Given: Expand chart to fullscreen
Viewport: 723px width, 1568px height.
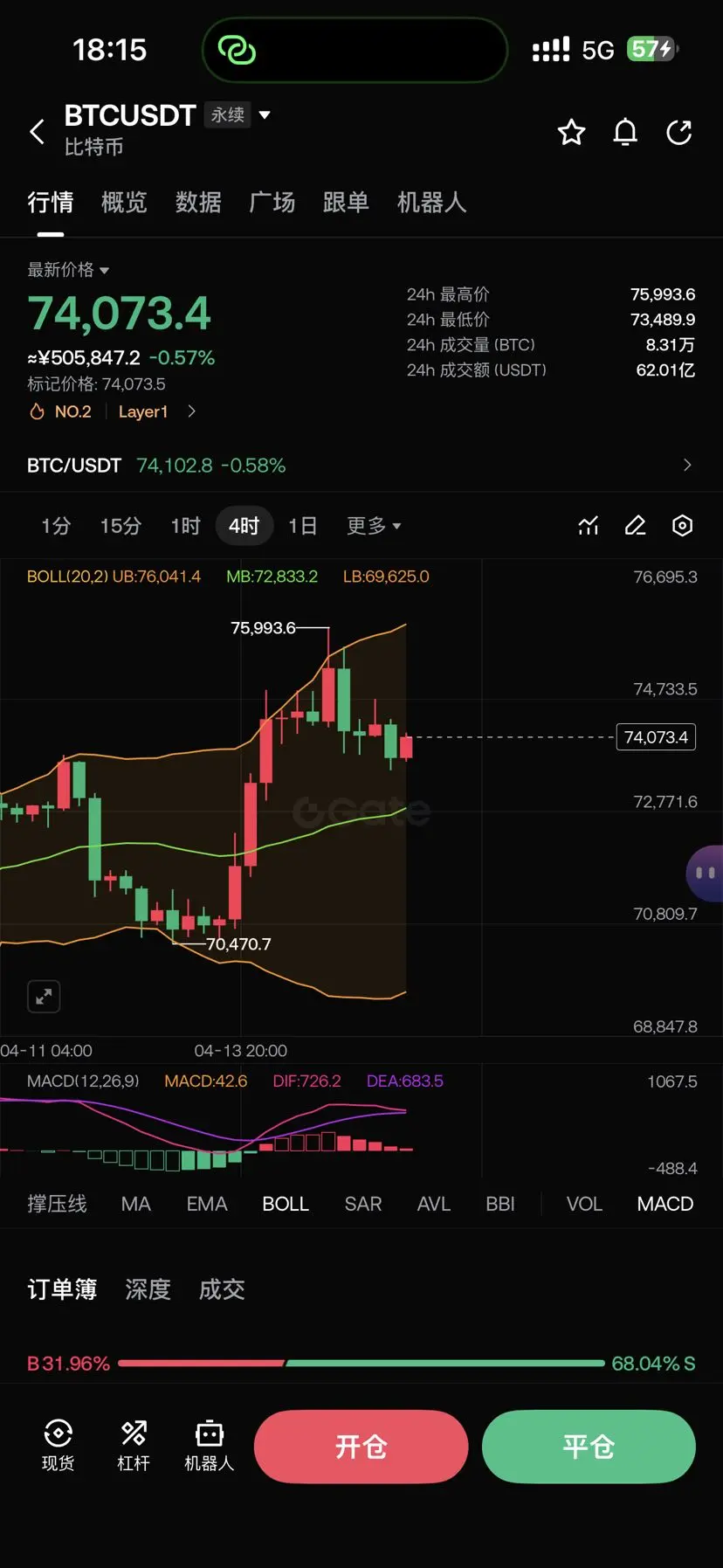Looking at the screenshot, I should pyautogui.click(x=44, y=996).
